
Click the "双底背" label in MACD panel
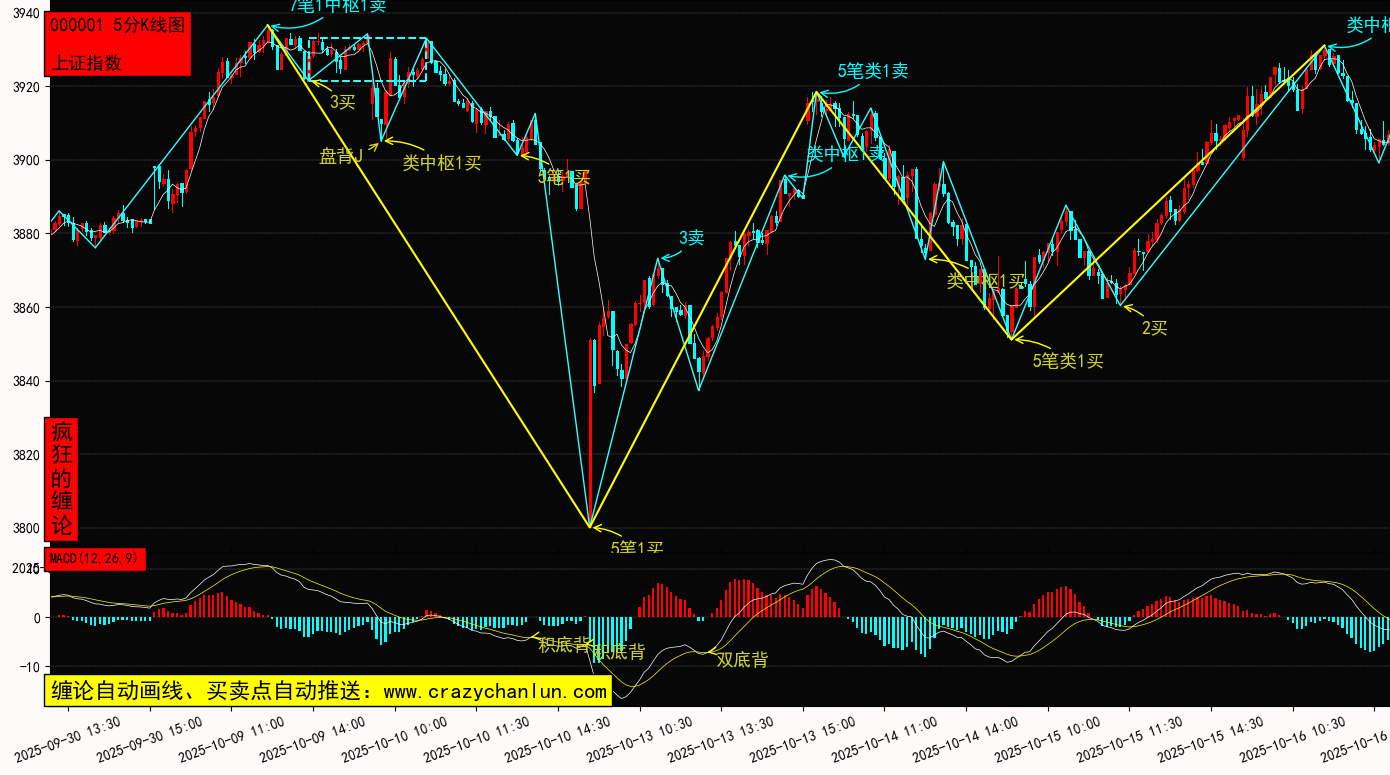[x=742, y=660]
